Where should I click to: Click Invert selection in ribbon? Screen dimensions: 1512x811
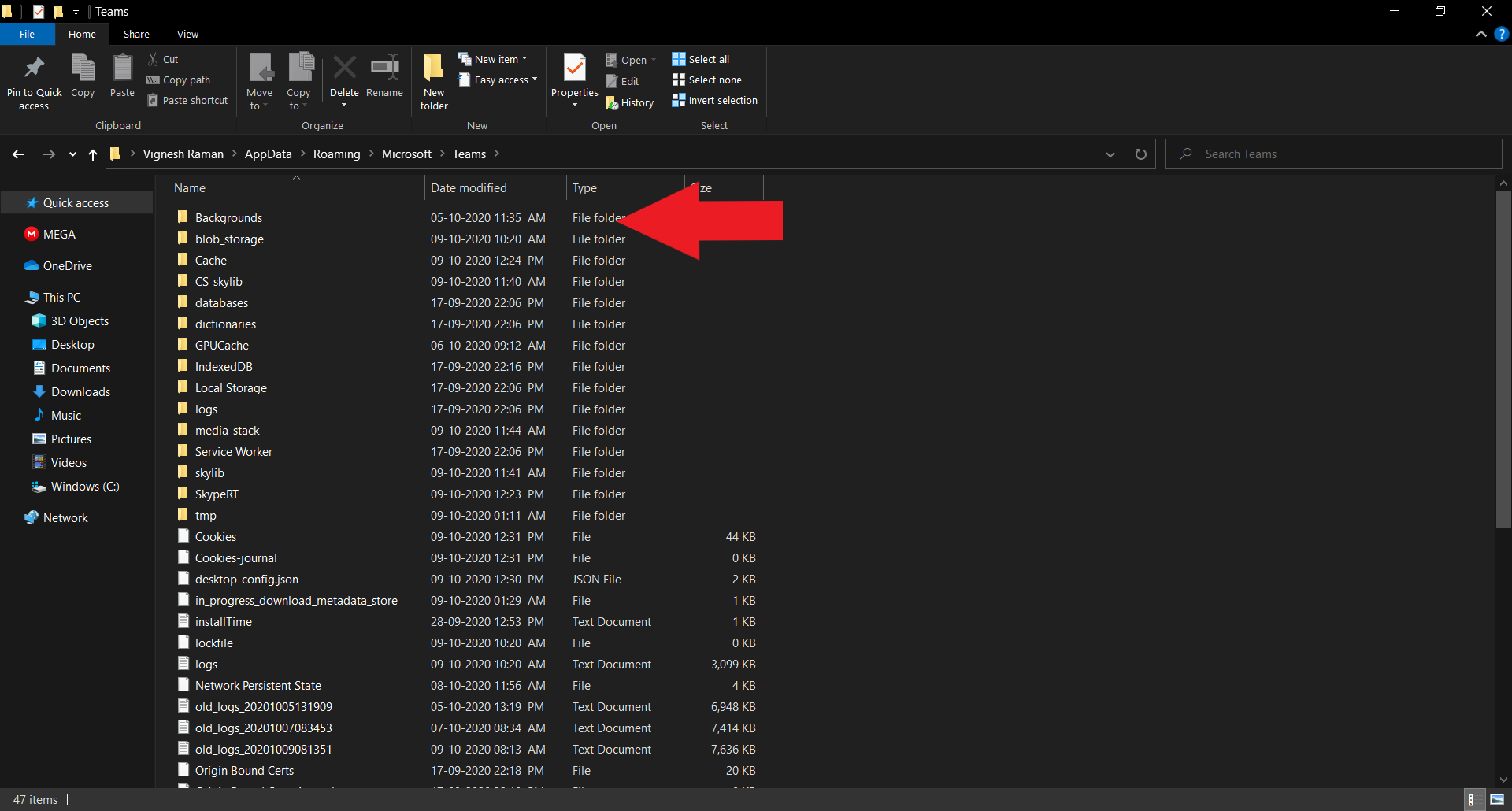coord(715,100)
